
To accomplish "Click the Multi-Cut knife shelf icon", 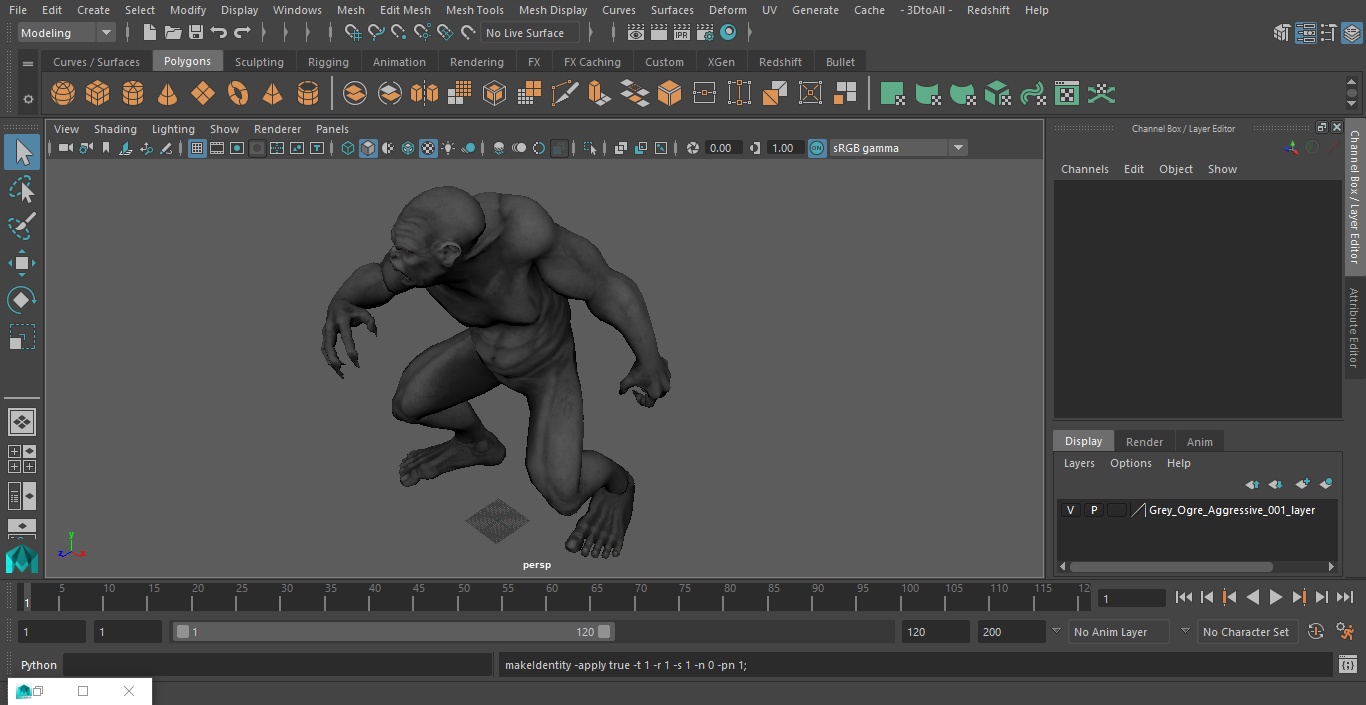I will click(x=565, y=94).
